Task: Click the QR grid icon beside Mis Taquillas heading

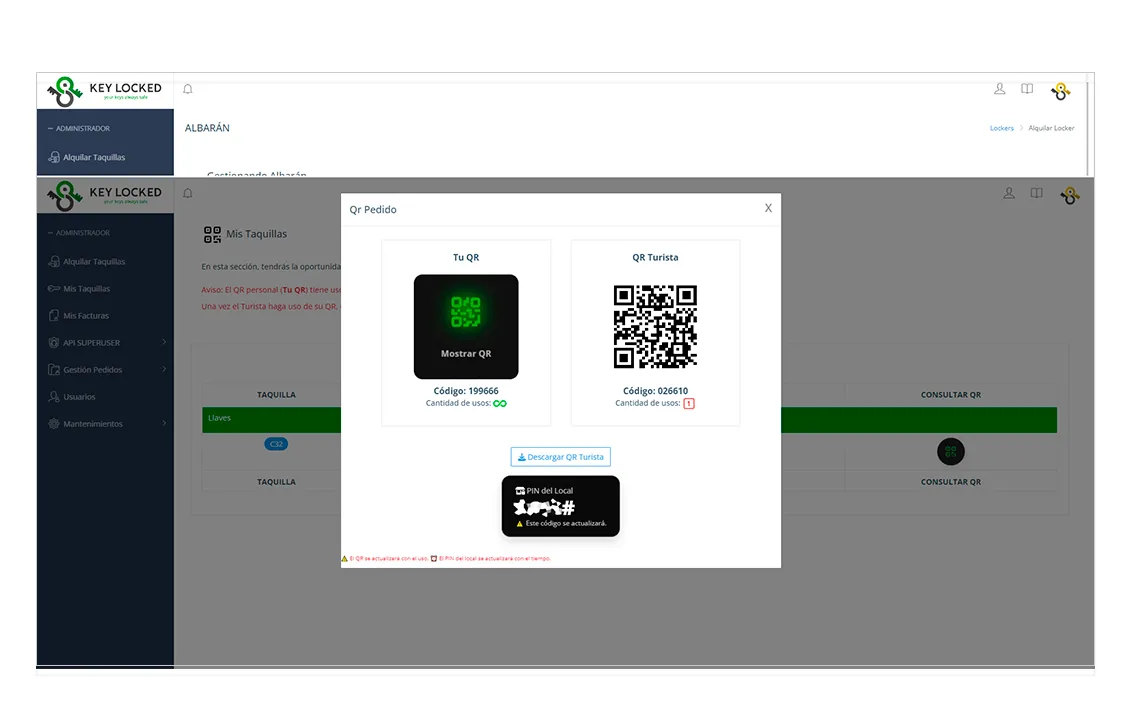Action: click(x=212, y=235)
